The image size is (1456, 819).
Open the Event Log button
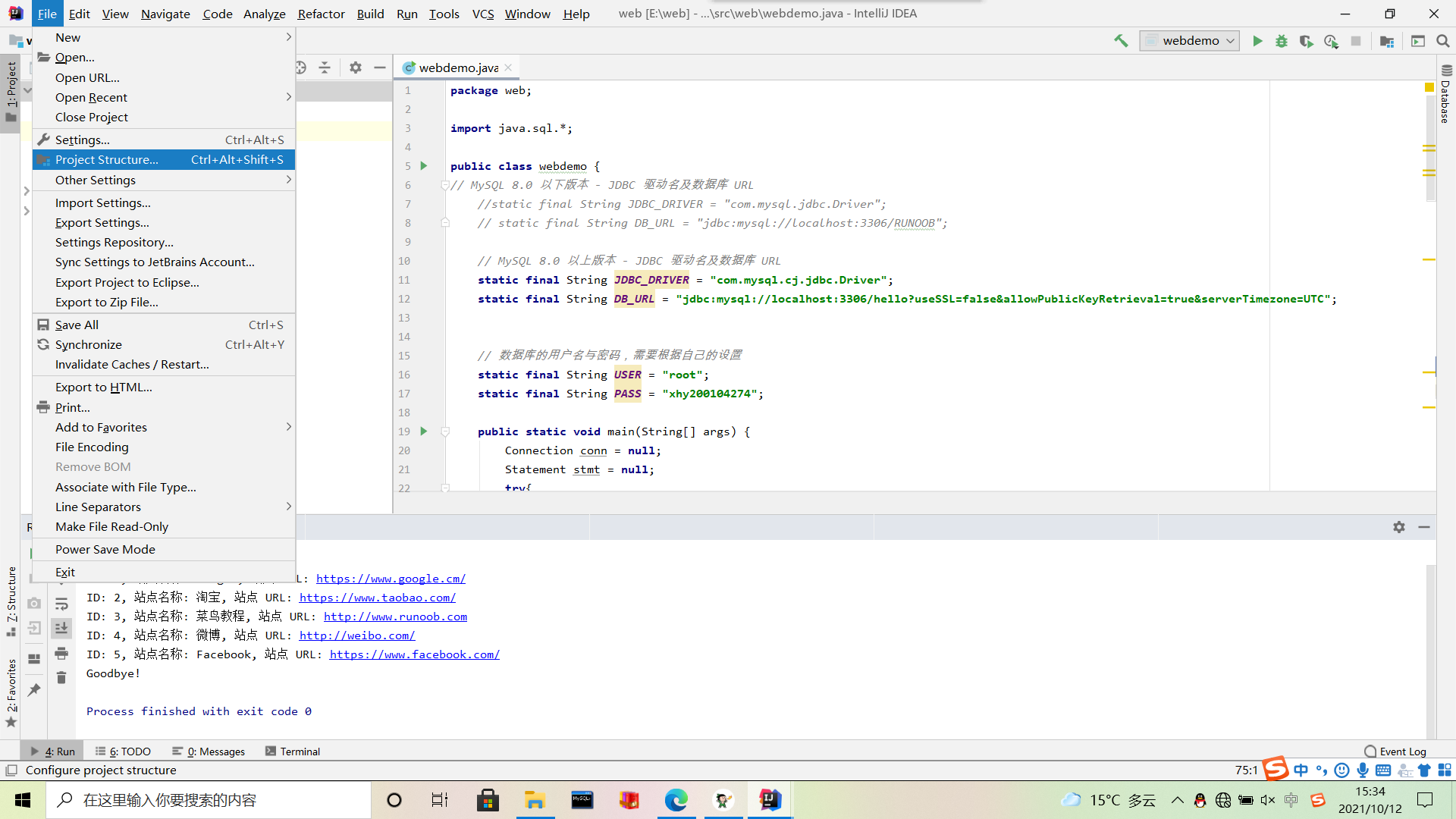pyautogui.click(x=1395, y=752)
